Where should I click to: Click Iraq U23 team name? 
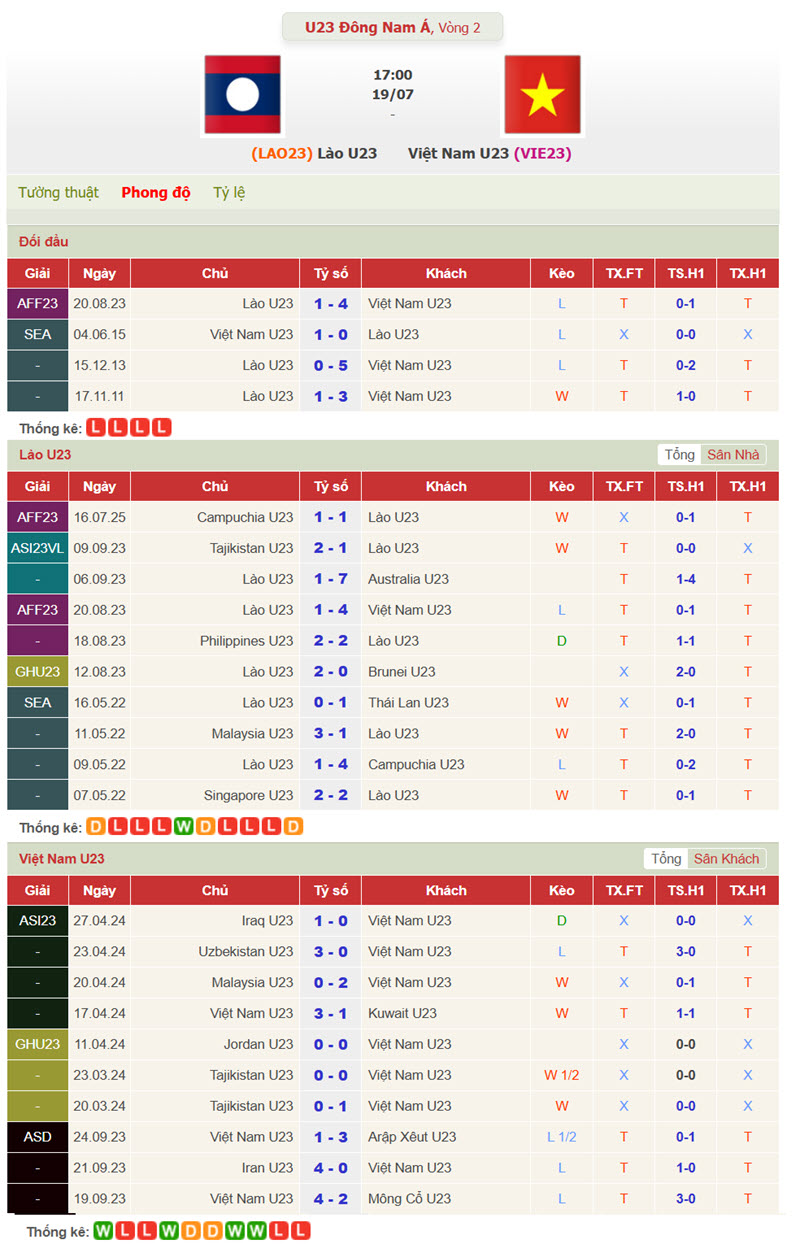pyautogui.click(x=268, y=921)
